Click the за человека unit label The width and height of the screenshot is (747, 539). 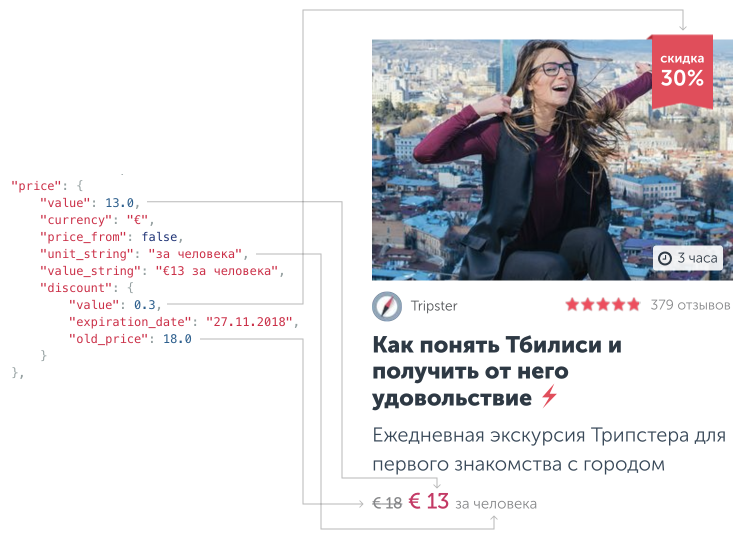496,504
